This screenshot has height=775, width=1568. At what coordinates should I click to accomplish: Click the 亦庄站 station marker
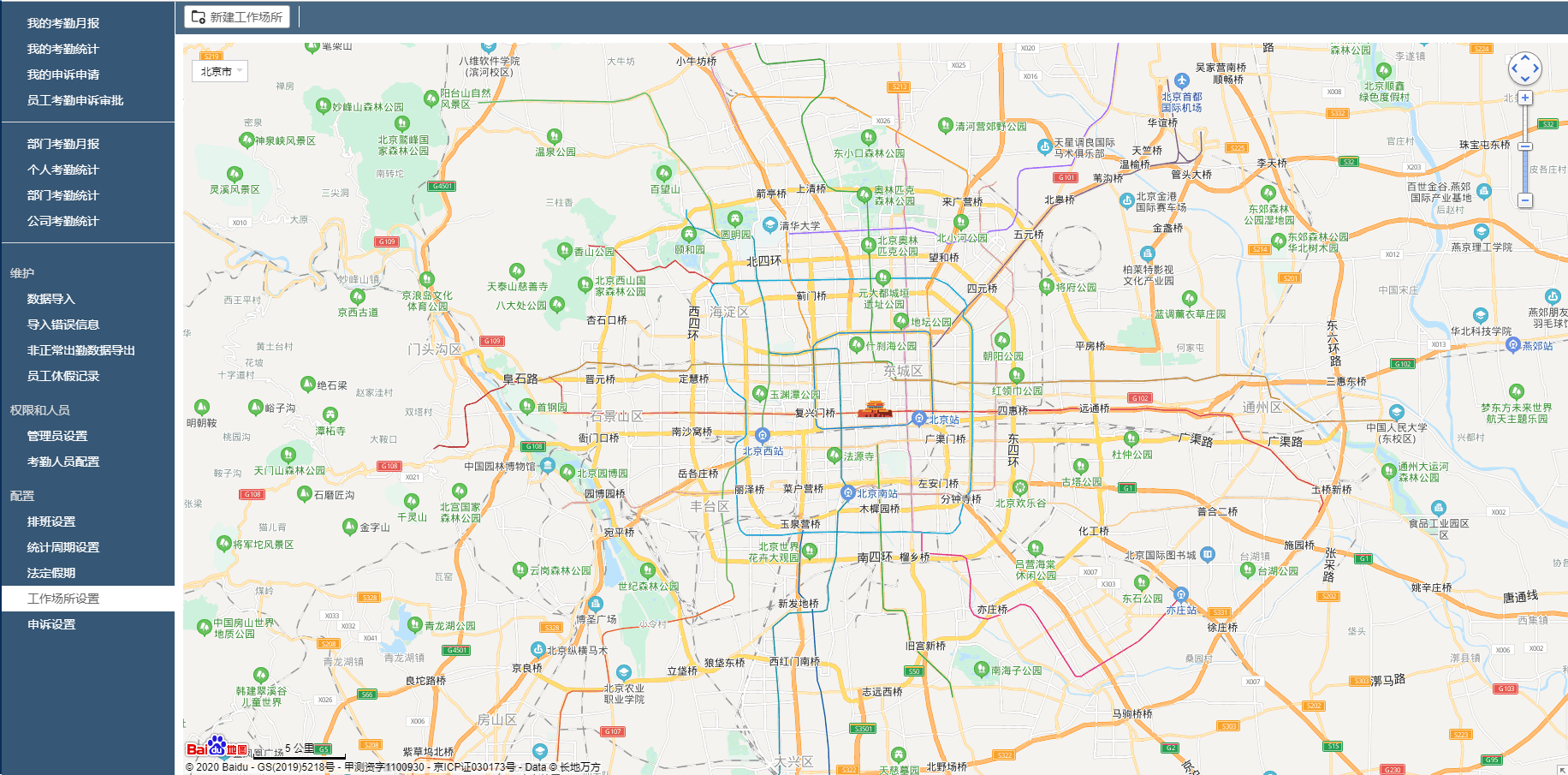(x=1181, y=594)
